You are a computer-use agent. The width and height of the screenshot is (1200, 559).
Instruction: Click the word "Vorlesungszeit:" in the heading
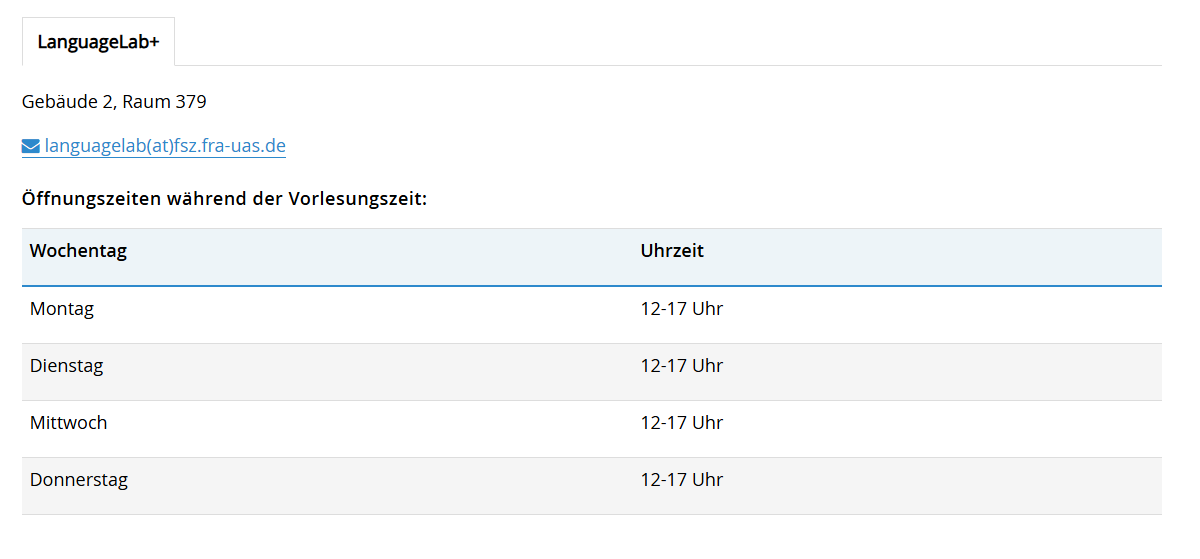tap(358, 198)
